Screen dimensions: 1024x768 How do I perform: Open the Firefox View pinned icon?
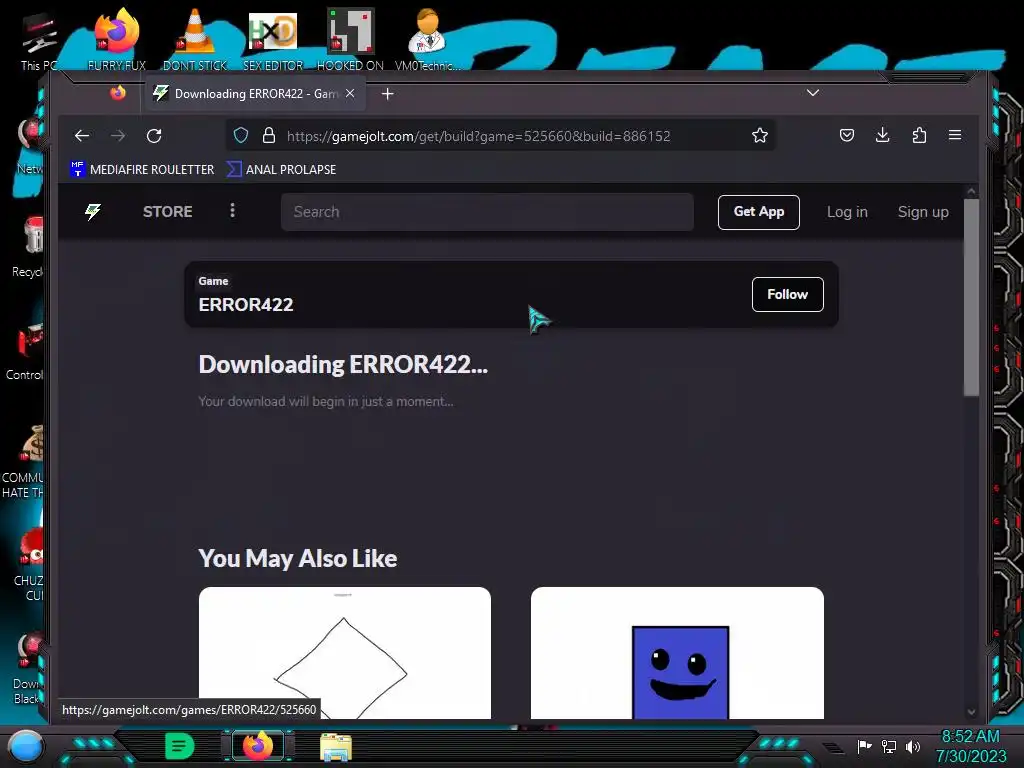pyautogui.click(x=118, y=93)
